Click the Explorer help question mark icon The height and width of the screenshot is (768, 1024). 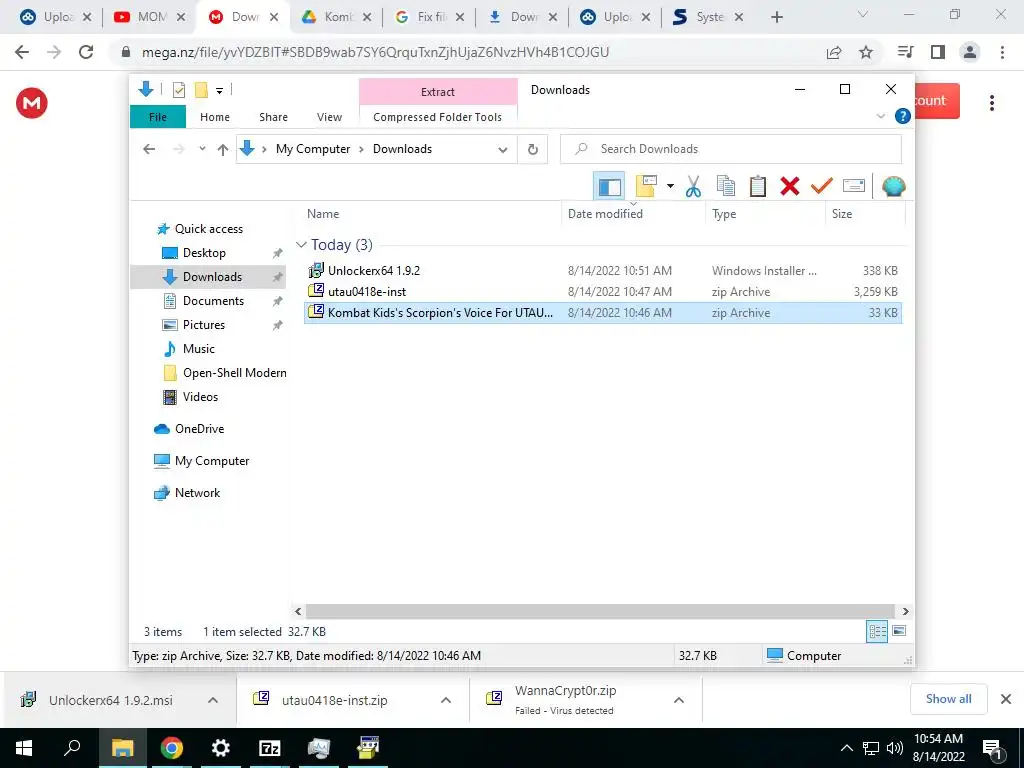(903, 116)
